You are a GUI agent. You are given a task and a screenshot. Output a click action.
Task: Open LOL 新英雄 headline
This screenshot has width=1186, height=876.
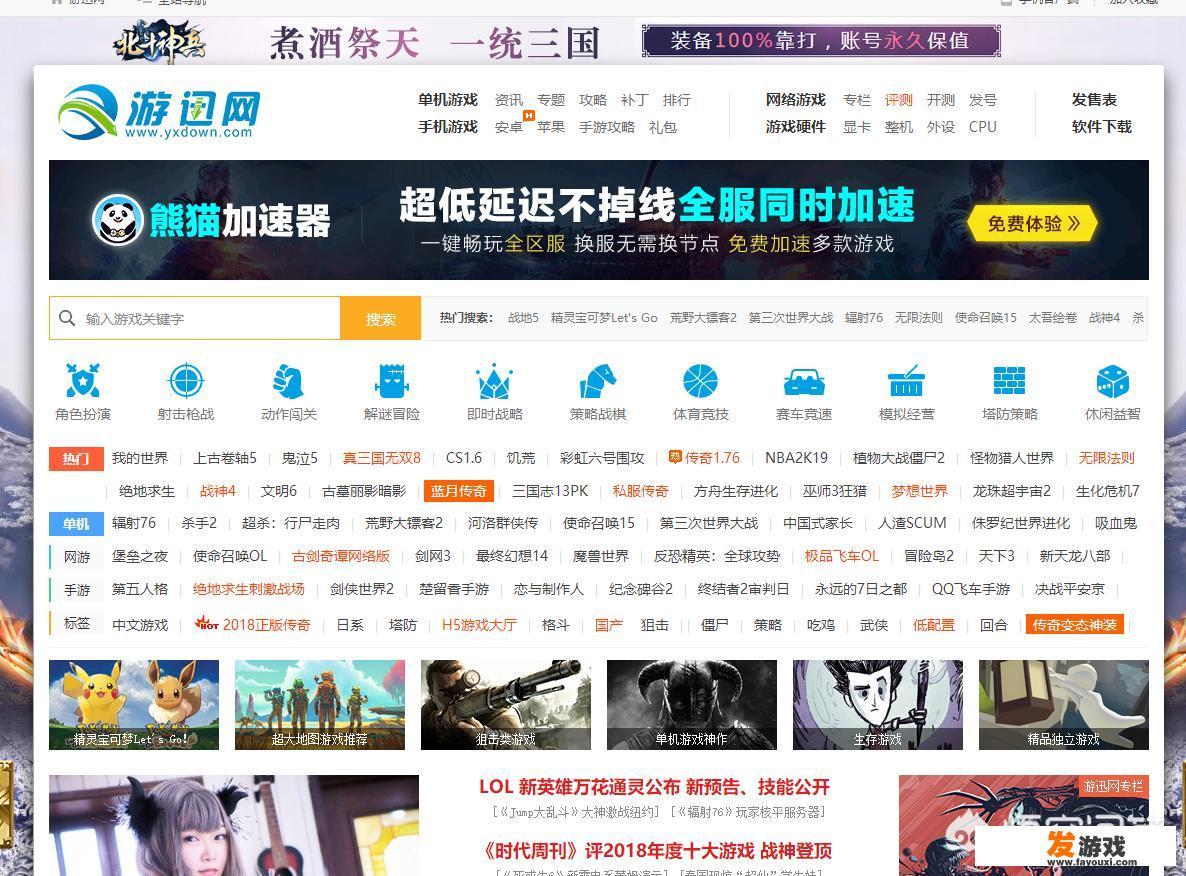(x=654, y=787)
